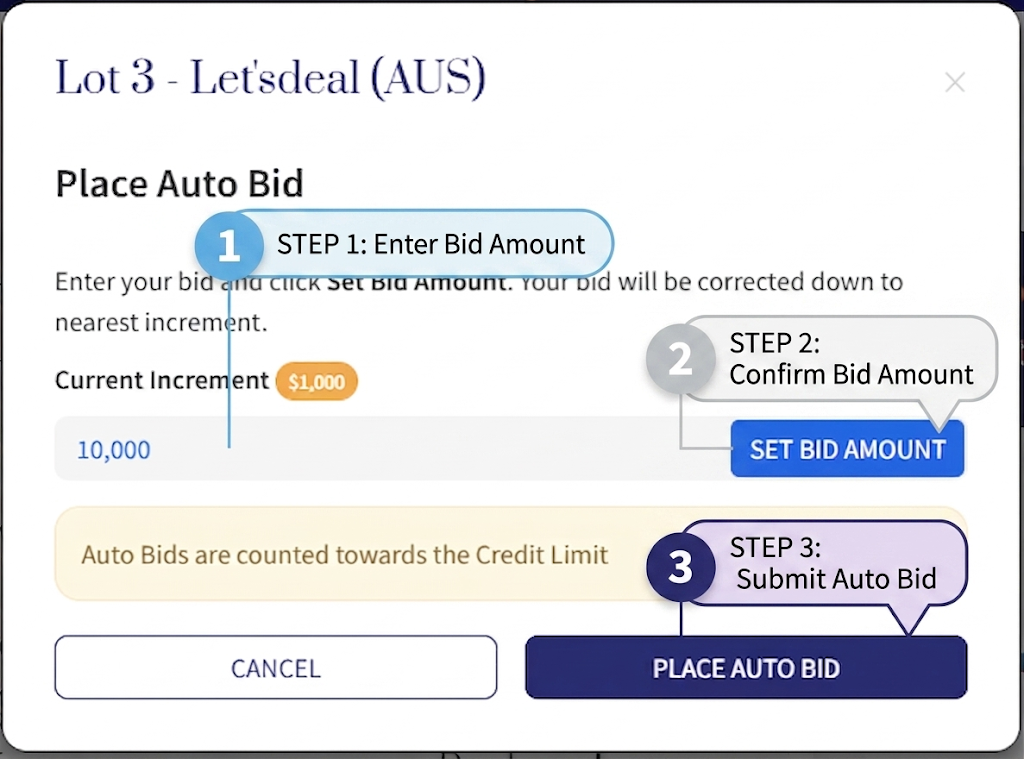
Task: Click the 'STEP 2: Confirm Bid Amount' callout
Action: [851, 359]
